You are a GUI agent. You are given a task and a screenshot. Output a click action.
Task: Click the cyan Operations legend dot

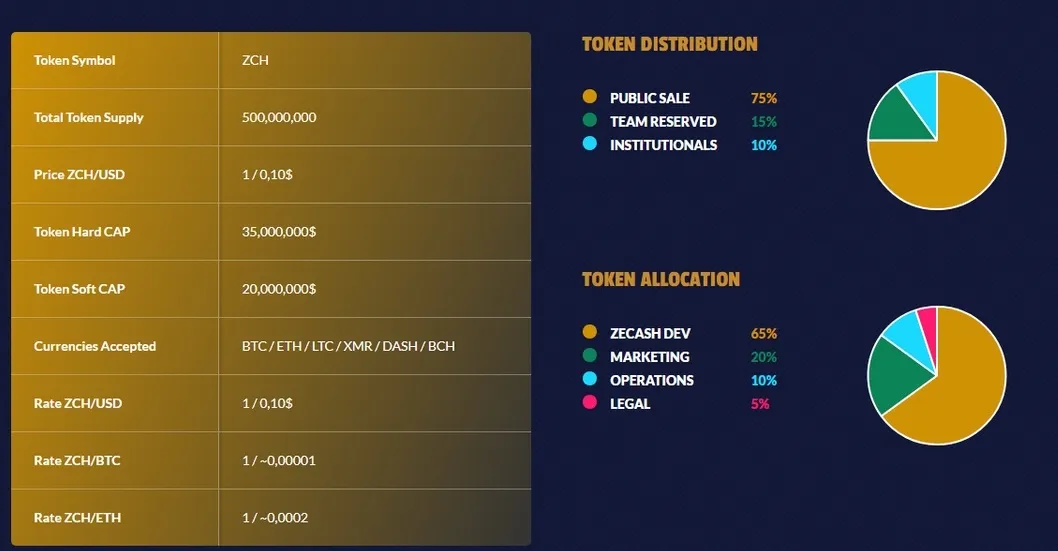[x=590, y=379]
